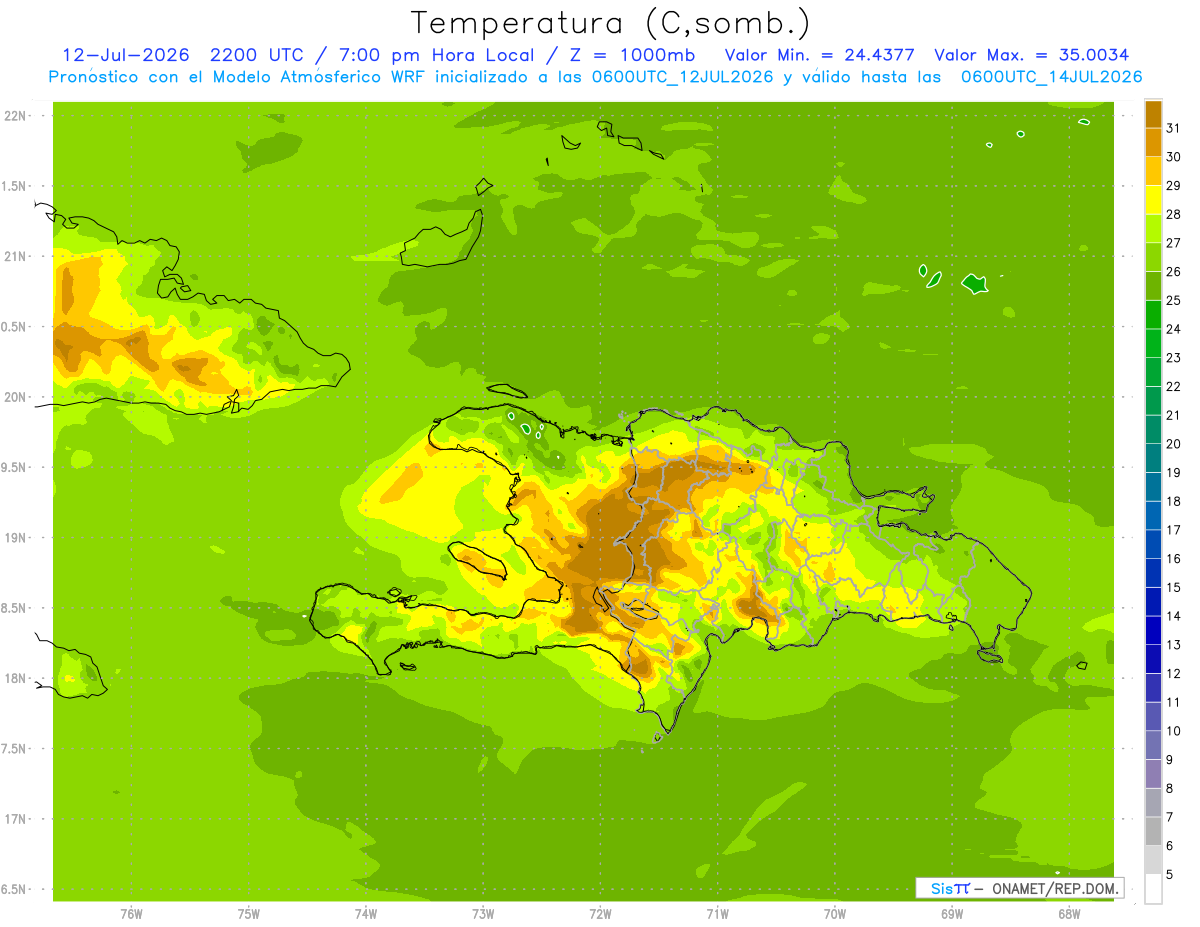Click the "22N" latitude axis label

pyautogui.click(x=17, y=115)
